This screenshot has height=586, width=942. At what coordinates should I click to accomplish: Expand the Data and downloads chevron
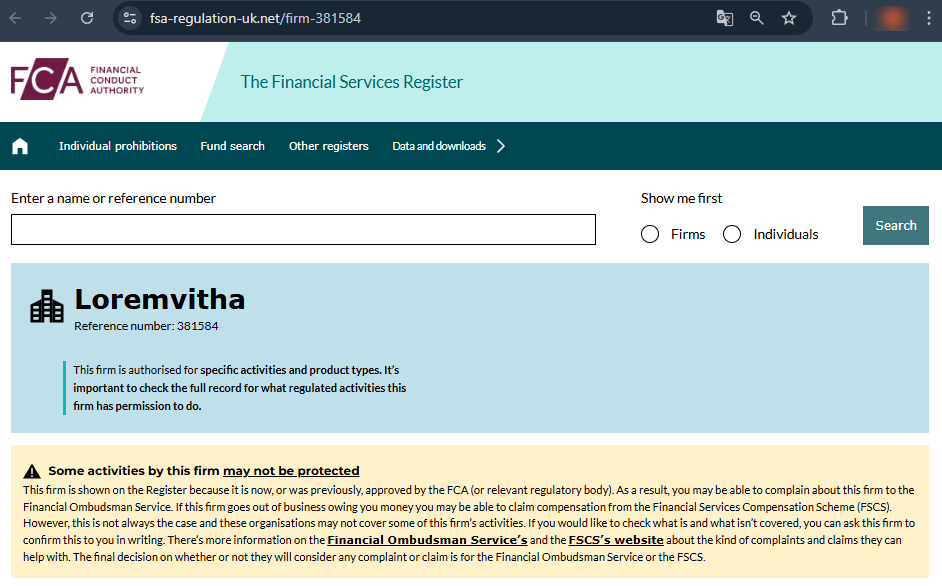pos(500,145)
